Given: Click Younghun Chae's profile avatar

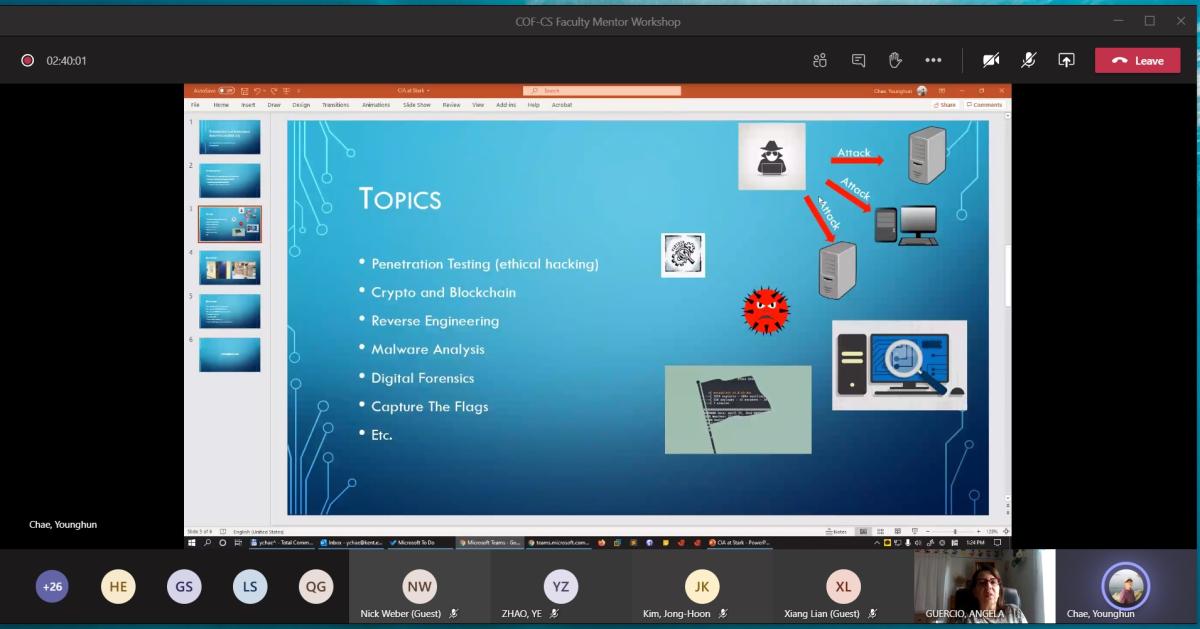Looking at the screenshot, I should click(1126, 585).
